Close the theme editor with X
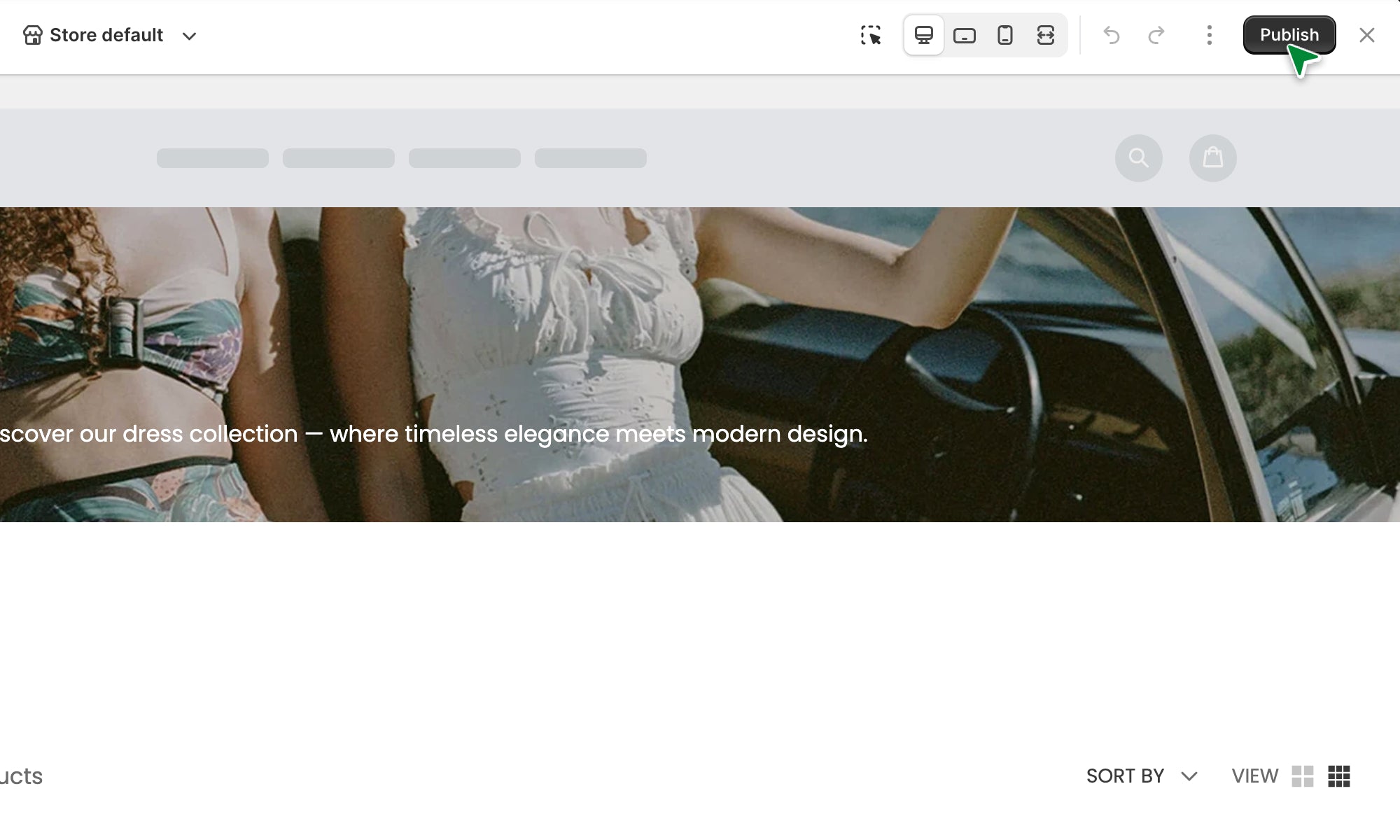The image size is (1400, 840). 1366,35
